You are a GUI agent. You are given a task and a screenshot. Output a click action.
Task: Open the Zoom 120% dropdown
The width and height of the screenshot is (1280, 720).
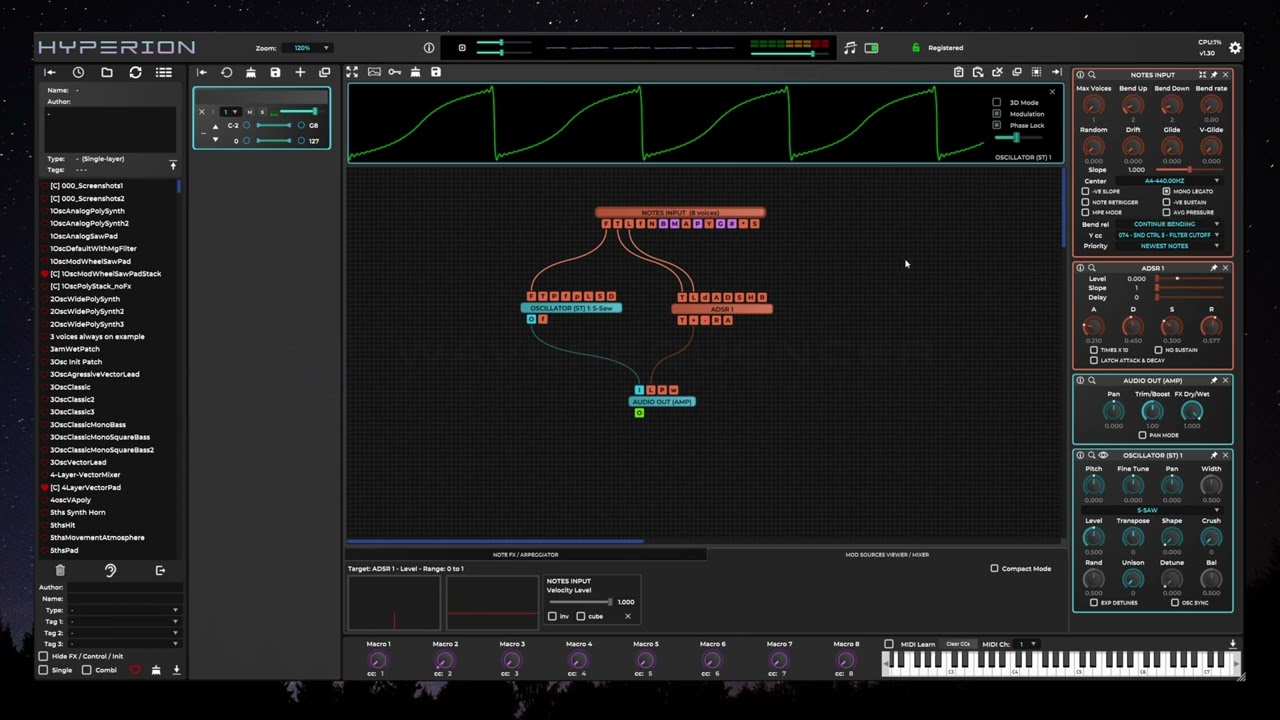coord(308,48)
